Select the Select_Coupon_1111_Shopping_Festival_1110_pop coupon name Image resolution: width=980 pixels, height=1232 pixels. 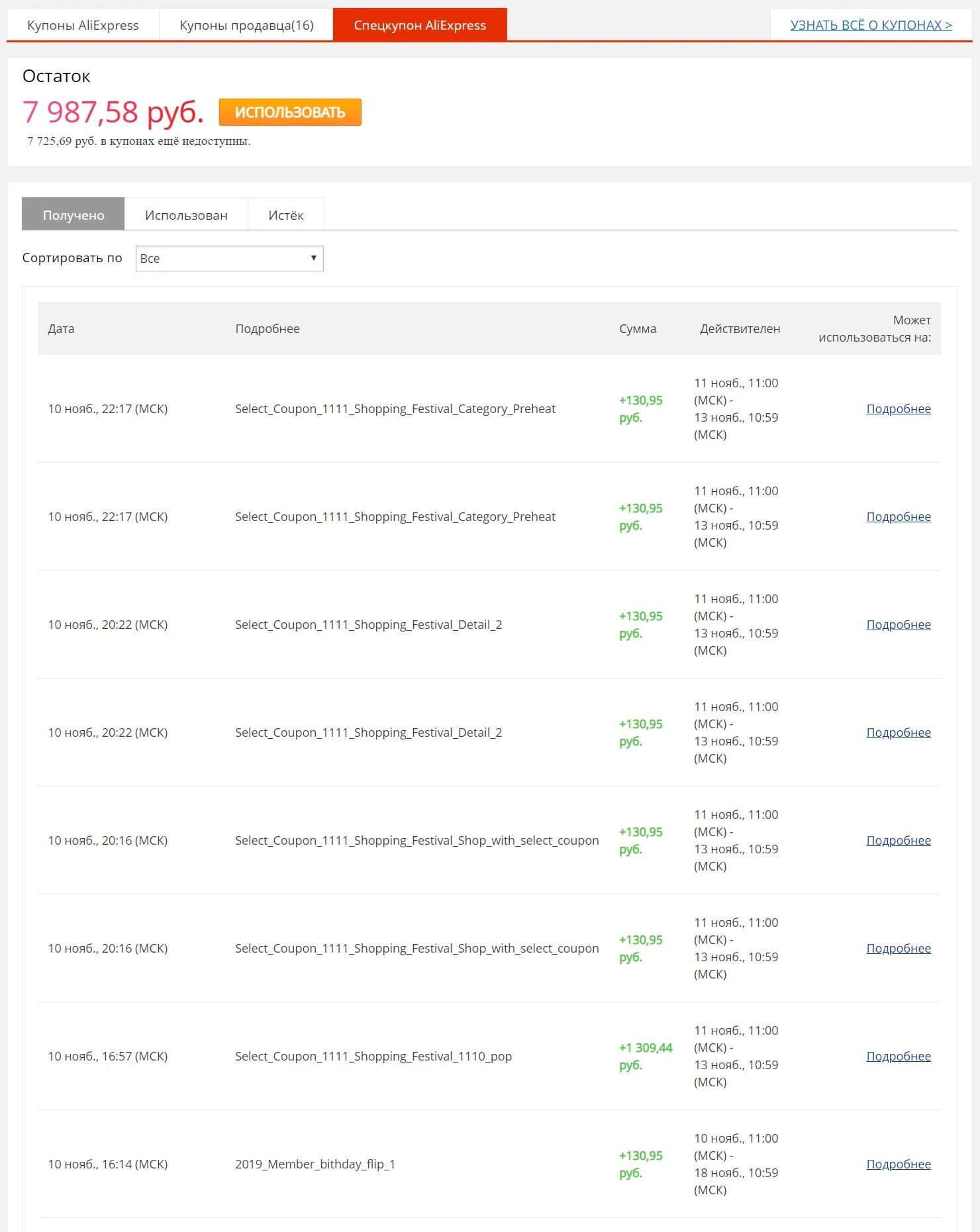click(x=373, y=1056)
